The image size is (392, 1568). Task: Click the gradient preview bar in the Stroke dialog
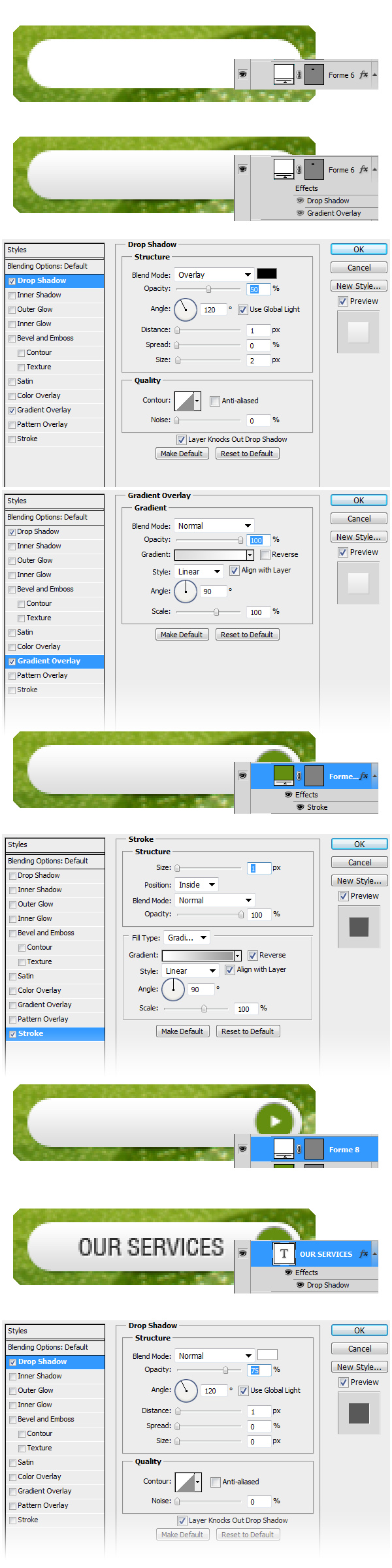[x=198, y=956]
